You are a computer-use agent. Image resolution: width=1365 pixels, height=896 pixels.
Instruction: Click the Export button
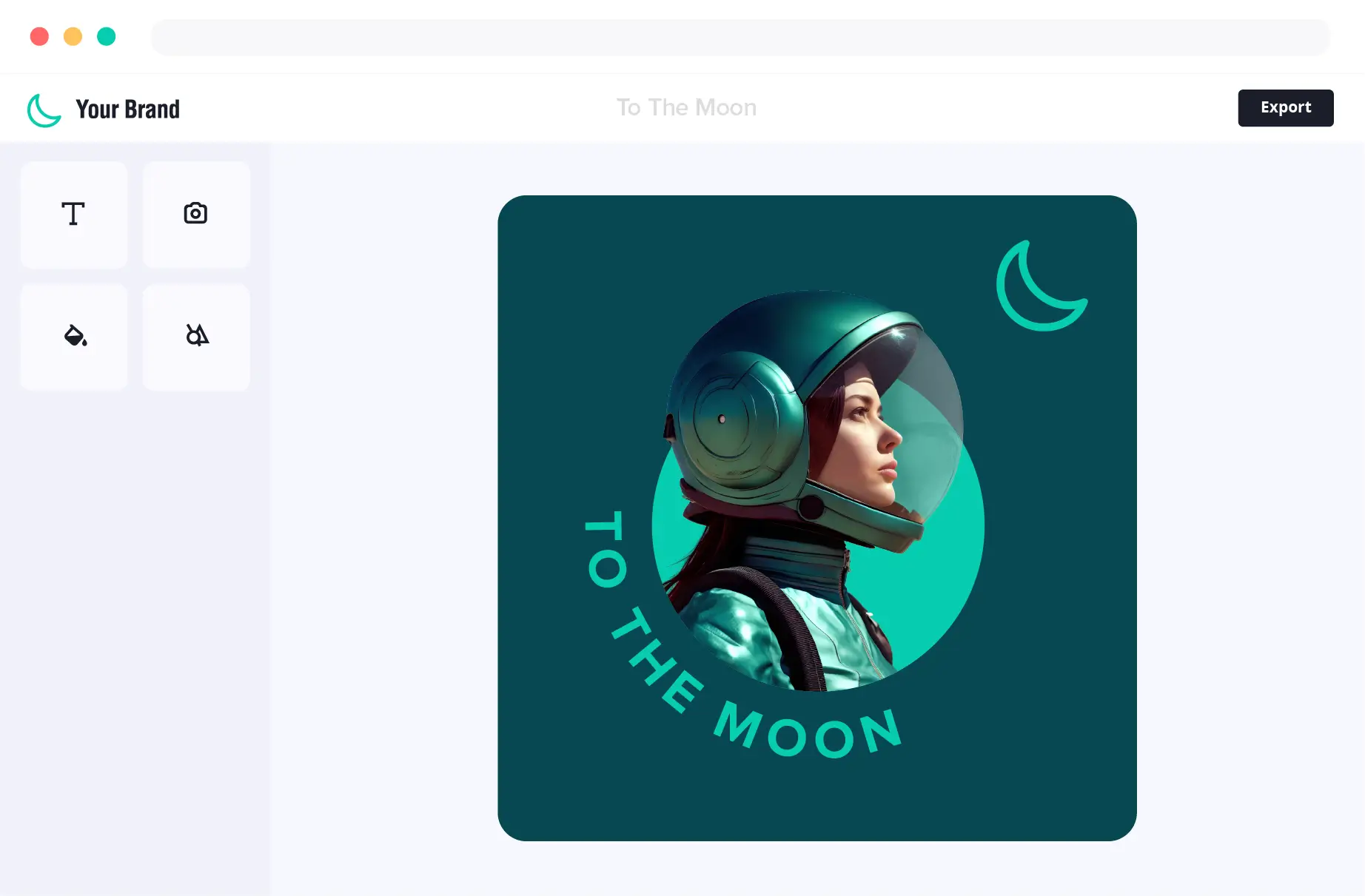point(1286,108)
